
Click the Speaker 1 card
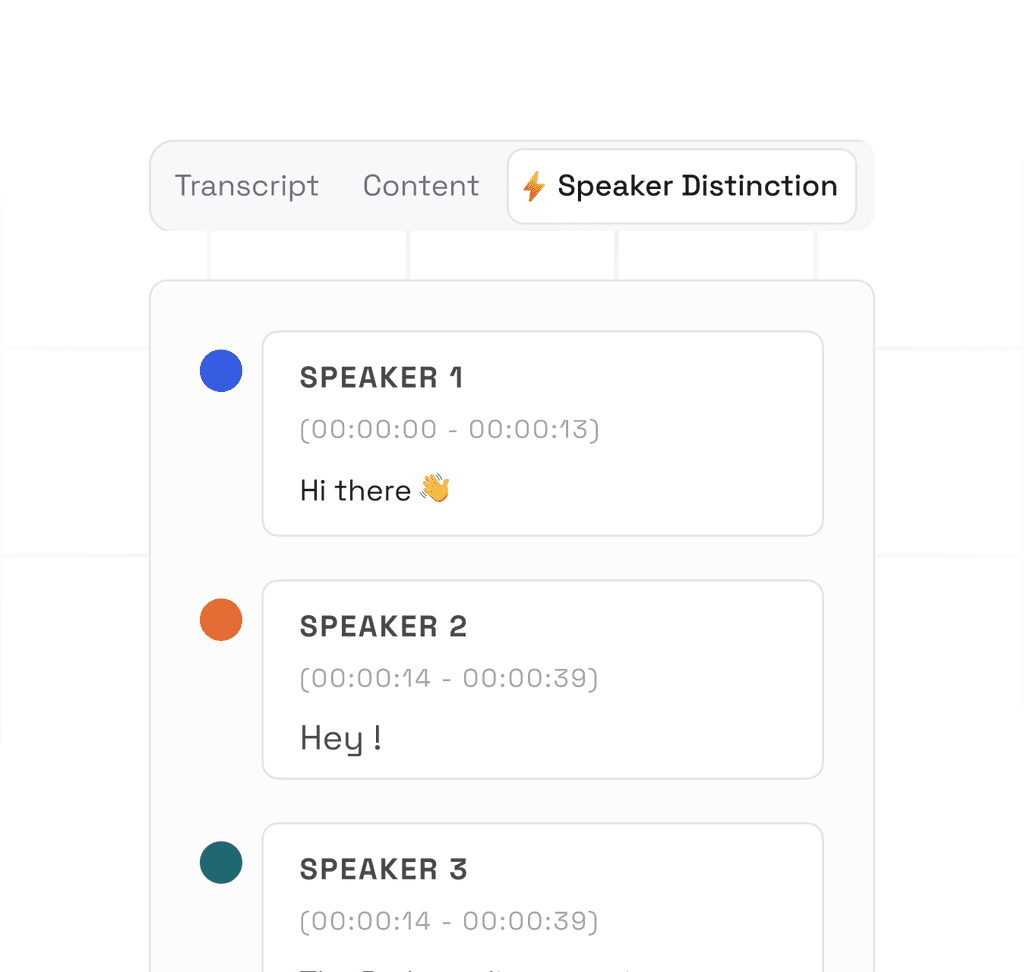coord(542,432)
